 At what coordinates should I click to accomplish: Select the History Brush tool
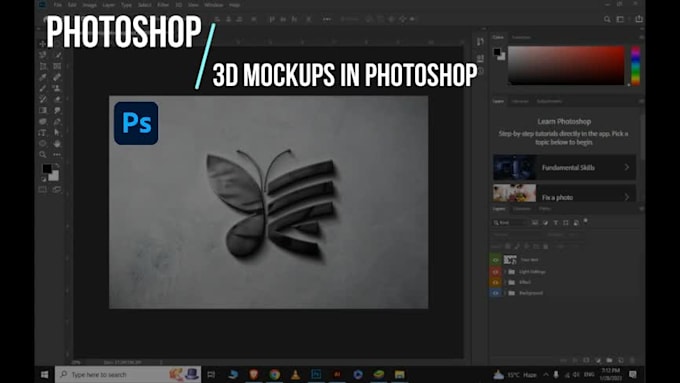43,99
